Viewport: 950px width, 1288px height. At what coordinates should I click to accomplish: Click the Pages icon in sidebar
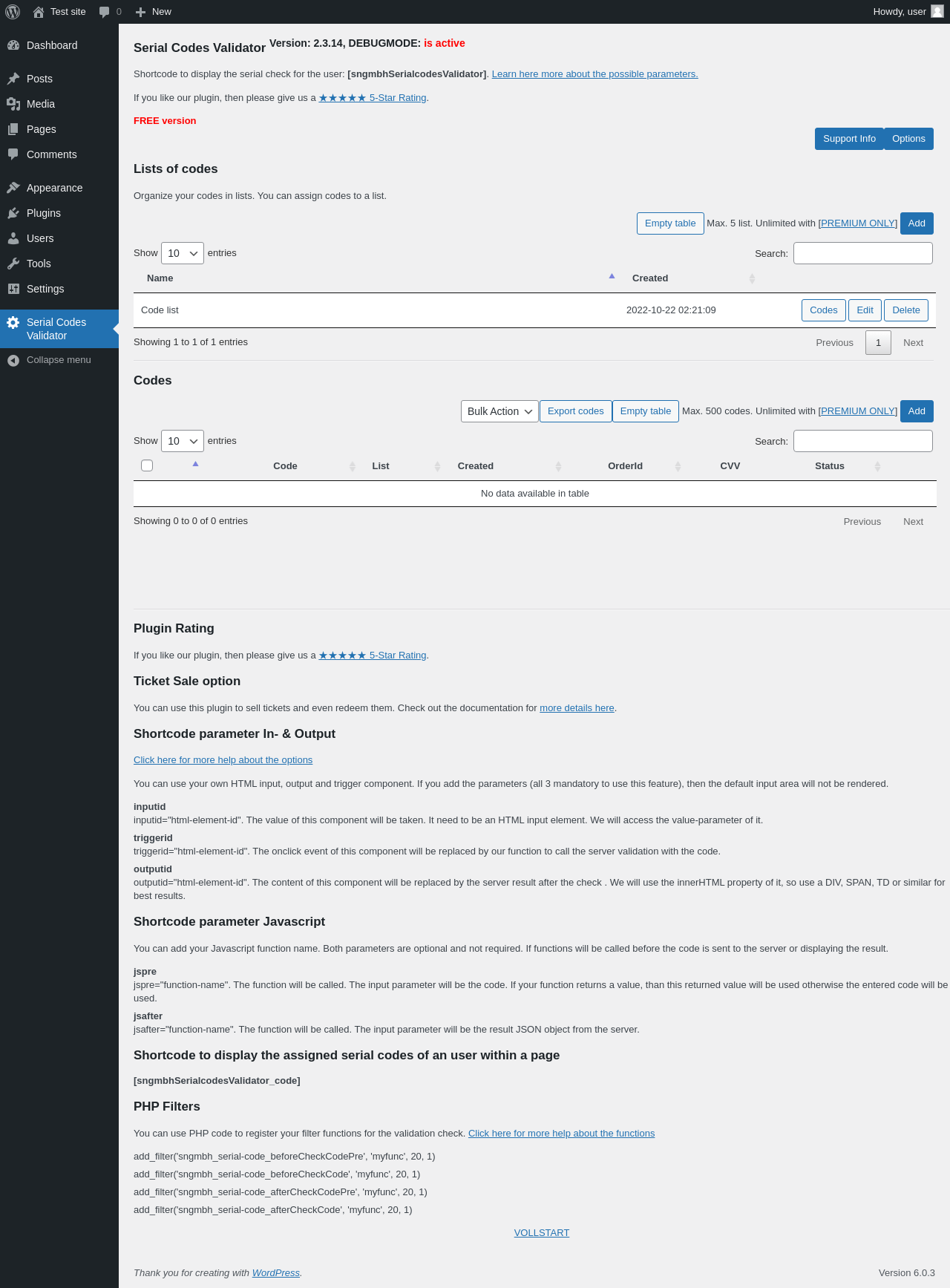pyautogui.click(x=13, y=129)
